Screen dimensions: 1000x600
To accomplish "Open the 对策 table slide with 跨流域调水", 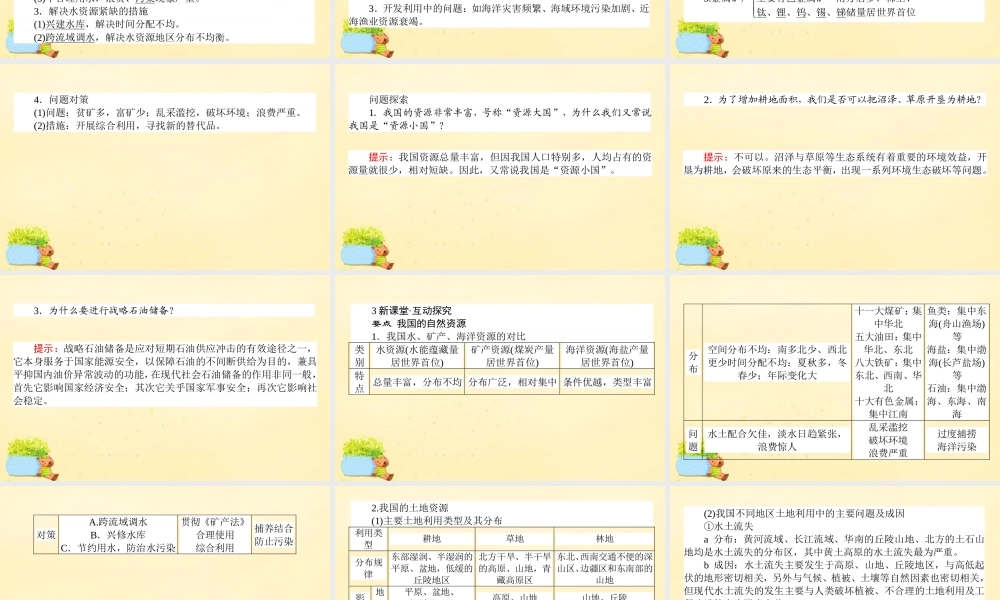I will pyautogui.click(x=165, y=543).
